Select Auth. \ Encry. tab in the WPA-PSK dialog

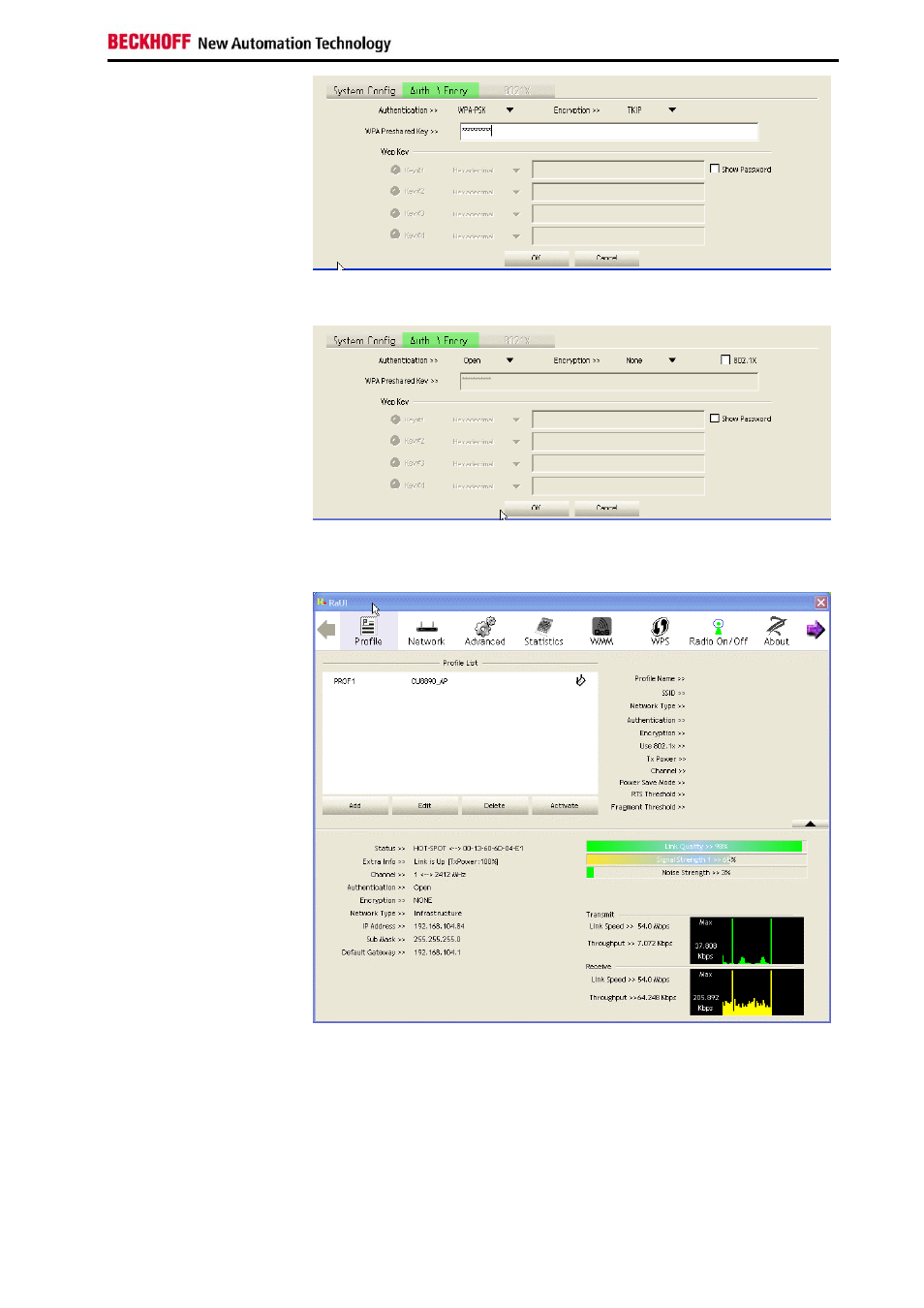[x=440, y=90]
